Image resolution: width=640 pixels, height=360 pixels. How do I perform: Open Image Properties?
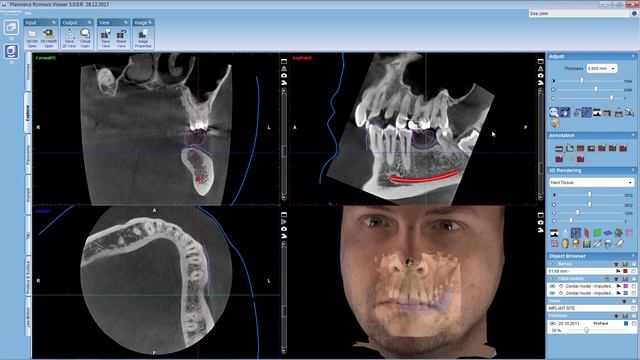[143, 38]
